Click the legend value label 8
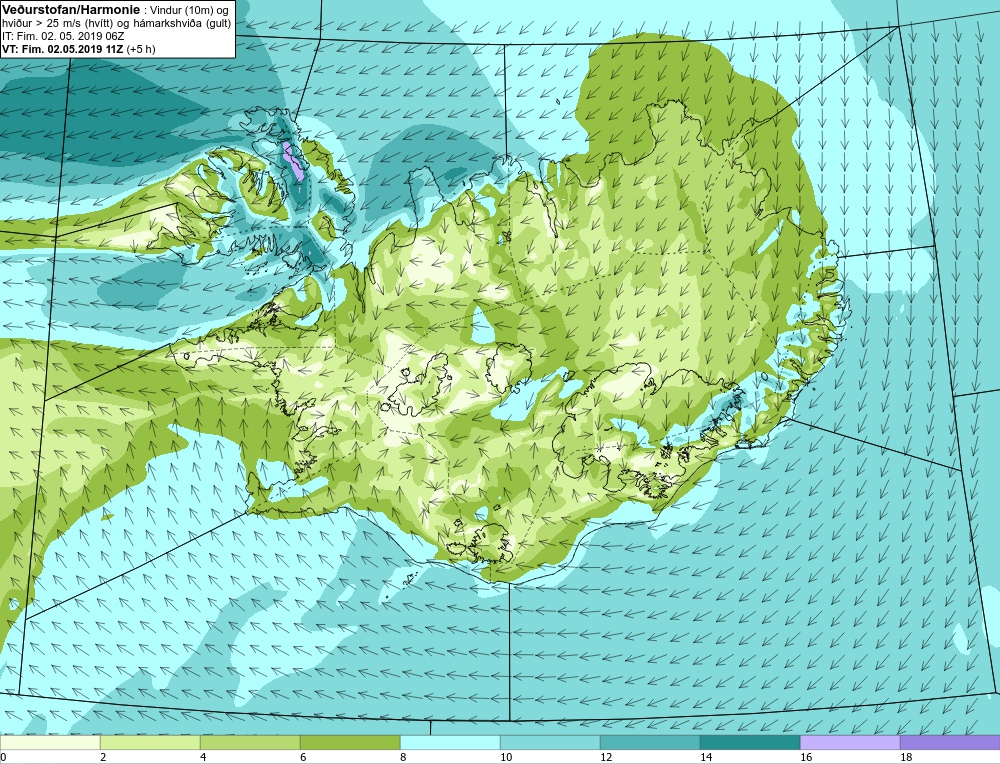This screenshot has height=764, width=1000. (404, 757)
